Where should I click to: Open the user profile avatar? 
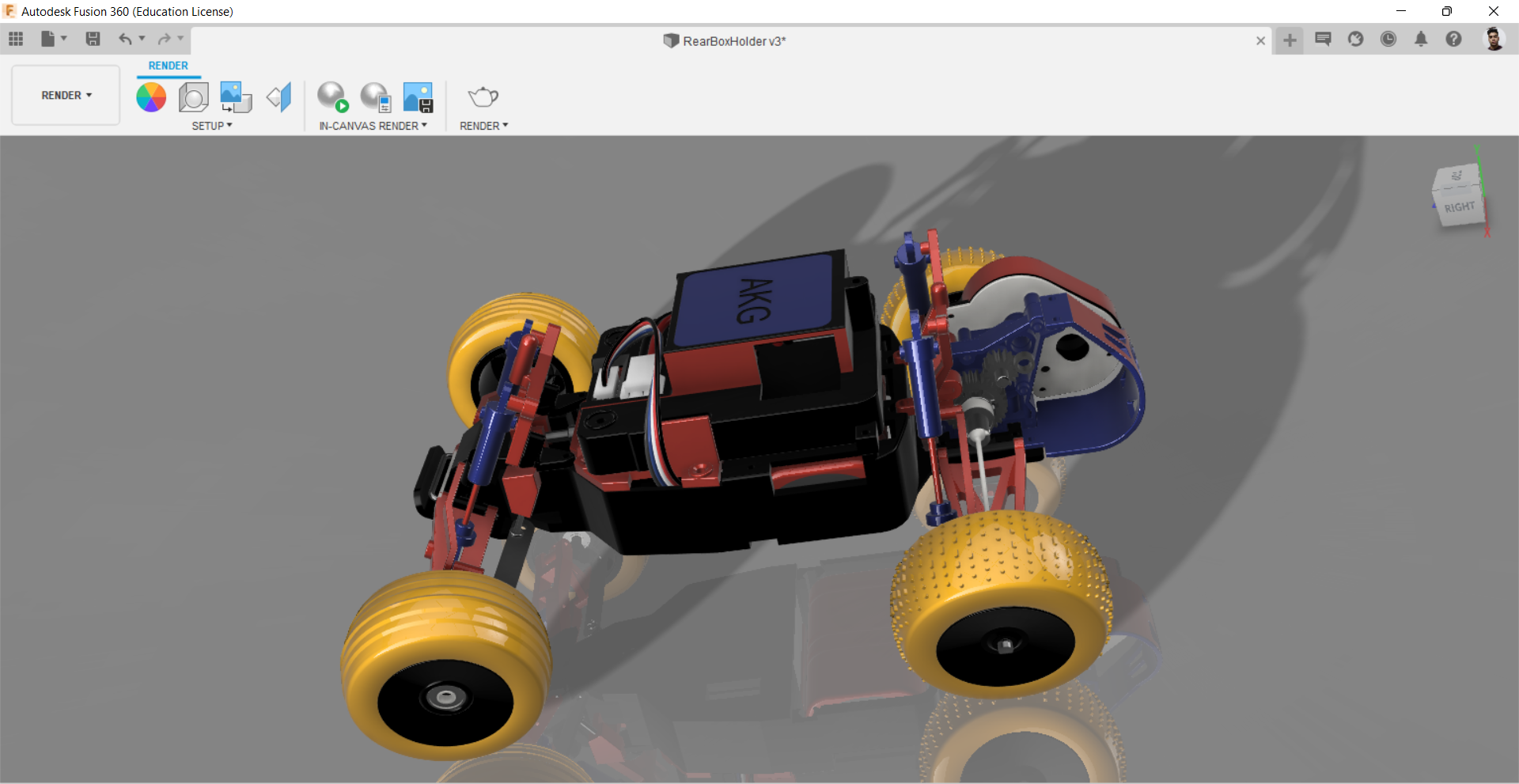click(x=1494, y=39)
